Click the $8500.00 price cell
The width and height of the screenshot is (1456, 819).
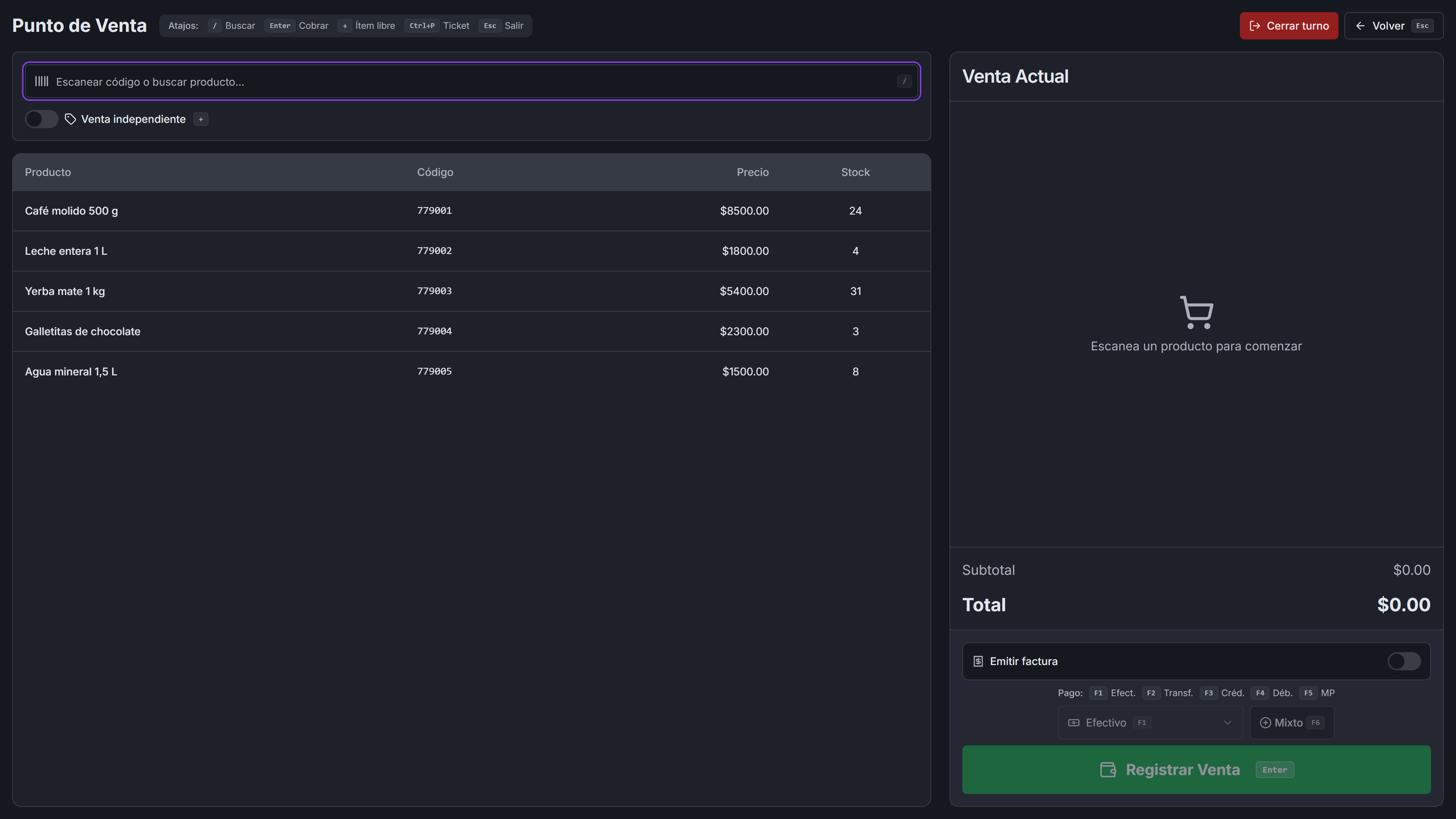click(x=744, y=211)
